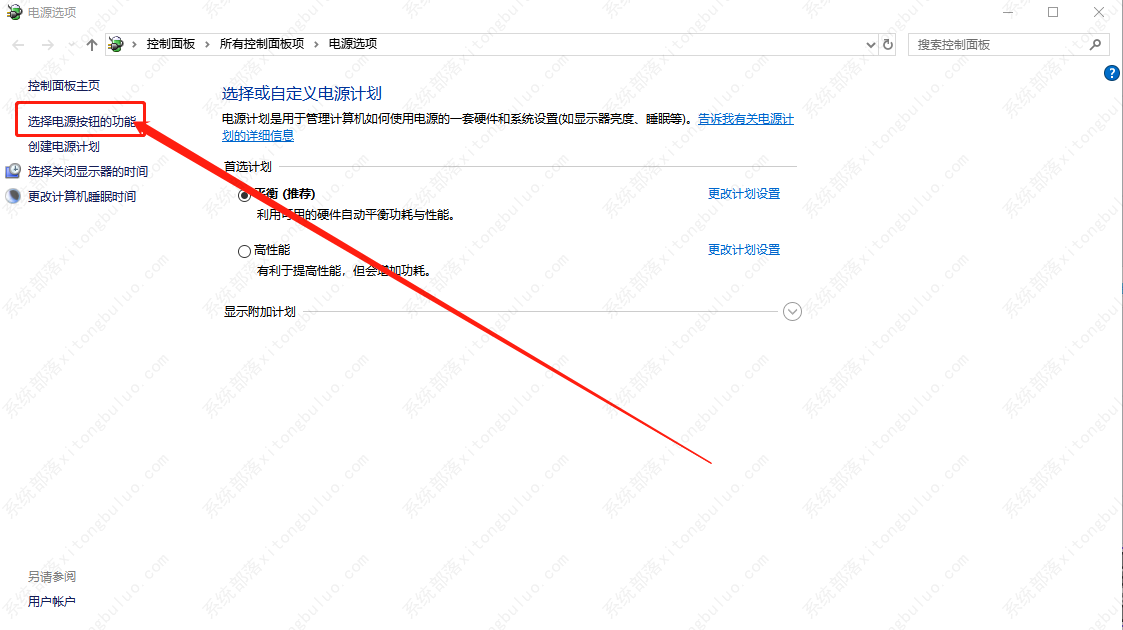The width and height of the screenshot is (1123, 630).
Task: Click 创建电源计划 link
Action: 64,146
